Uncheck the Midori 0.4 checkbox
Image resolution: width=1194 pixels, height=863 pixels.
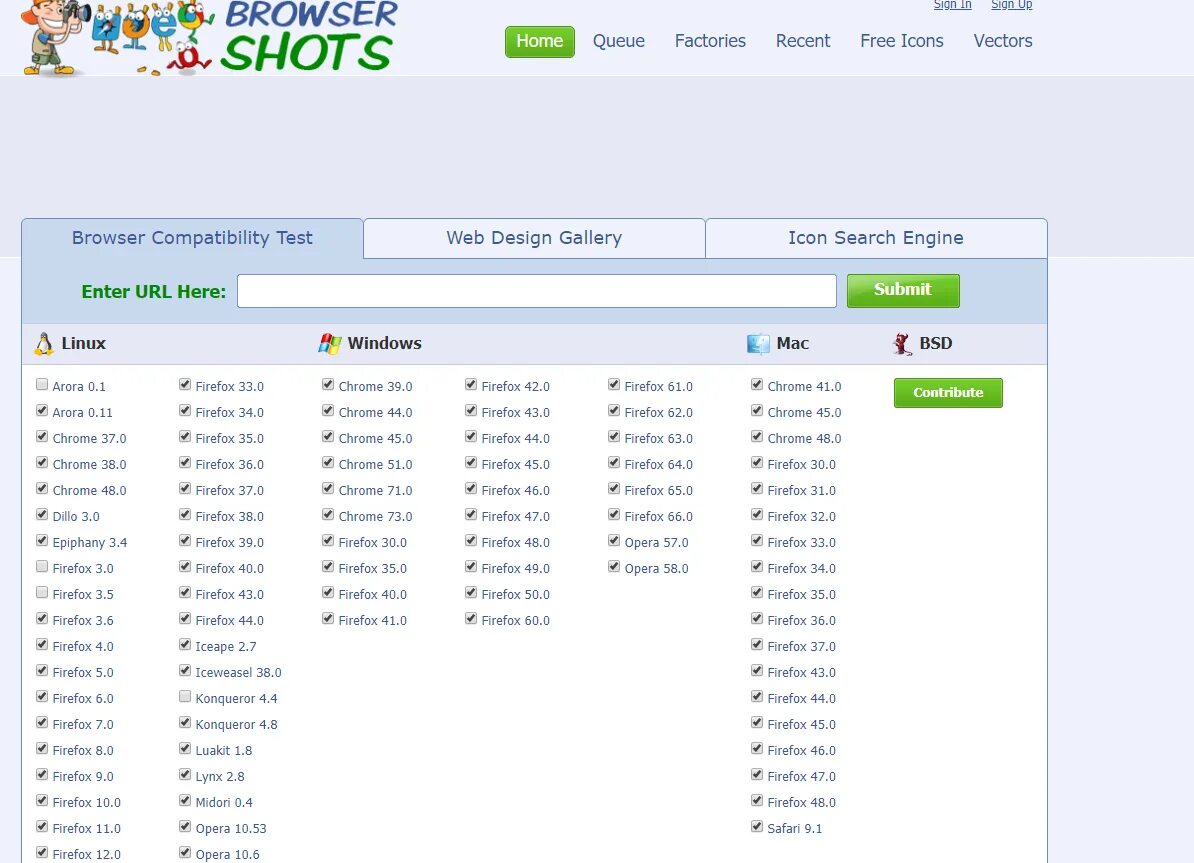(185, 801)
